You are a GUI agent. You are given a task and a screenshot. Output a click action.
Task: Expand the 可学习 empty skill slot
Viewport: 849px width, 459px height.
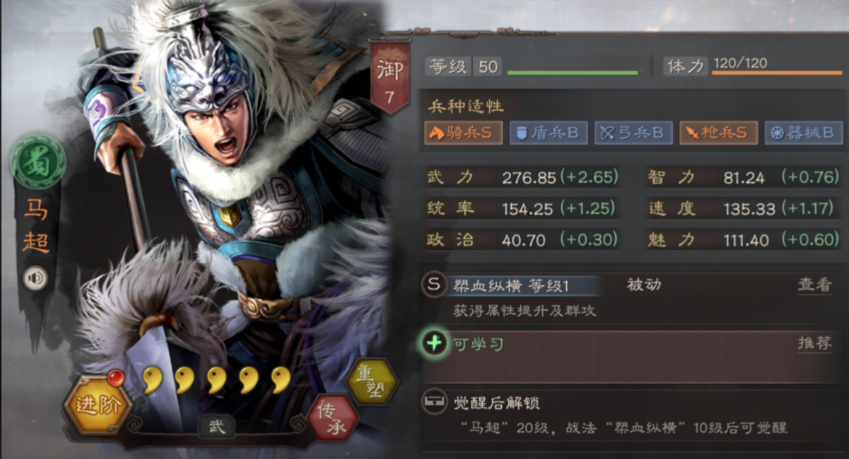(630, 358)
